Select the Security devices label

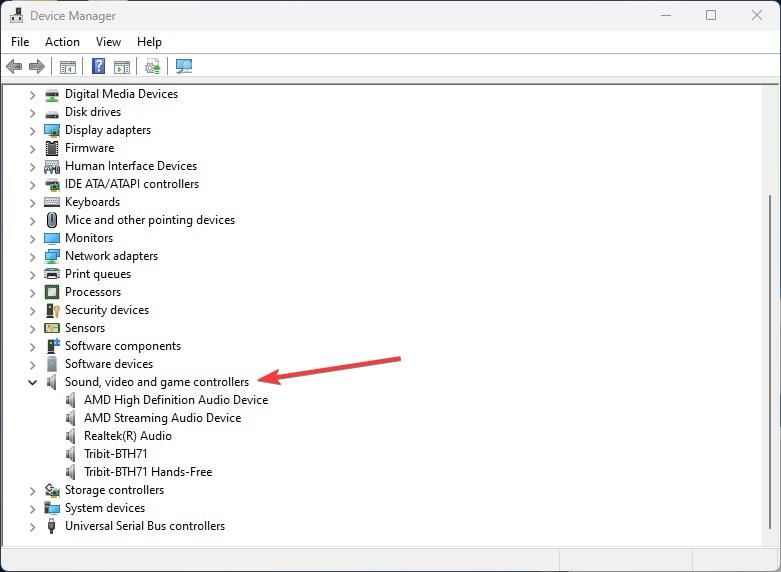[107, 310]
